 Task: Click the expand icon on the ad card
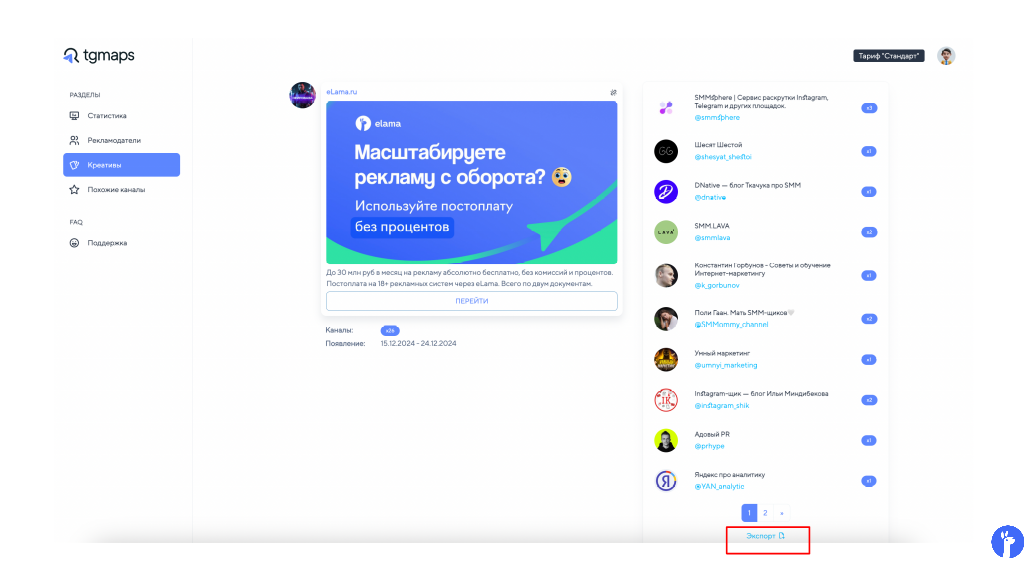[613, 93]
